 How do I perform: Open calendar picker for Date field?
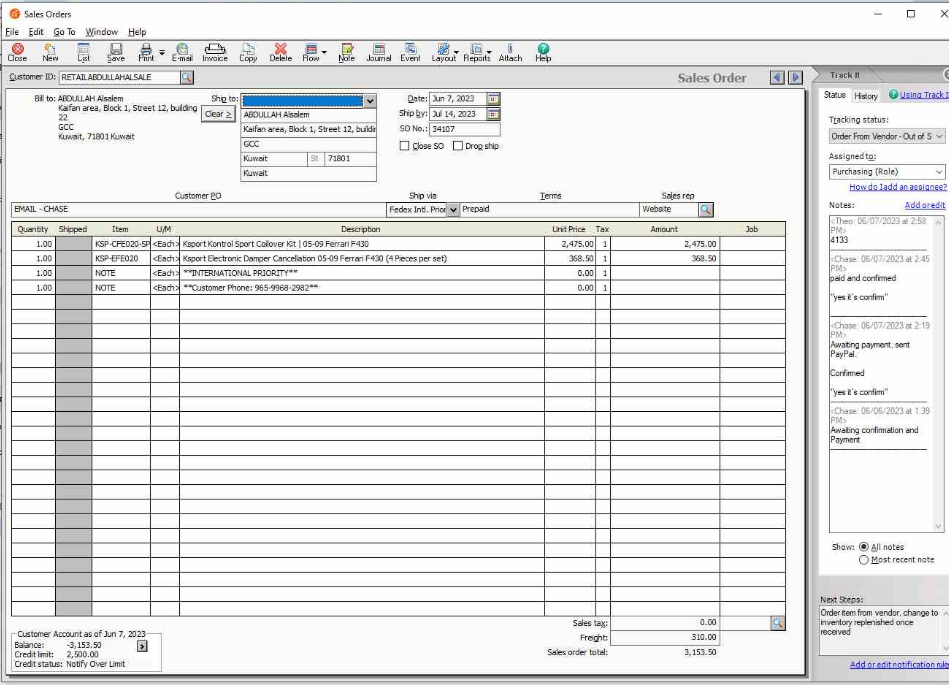click(x=493, y=99)
